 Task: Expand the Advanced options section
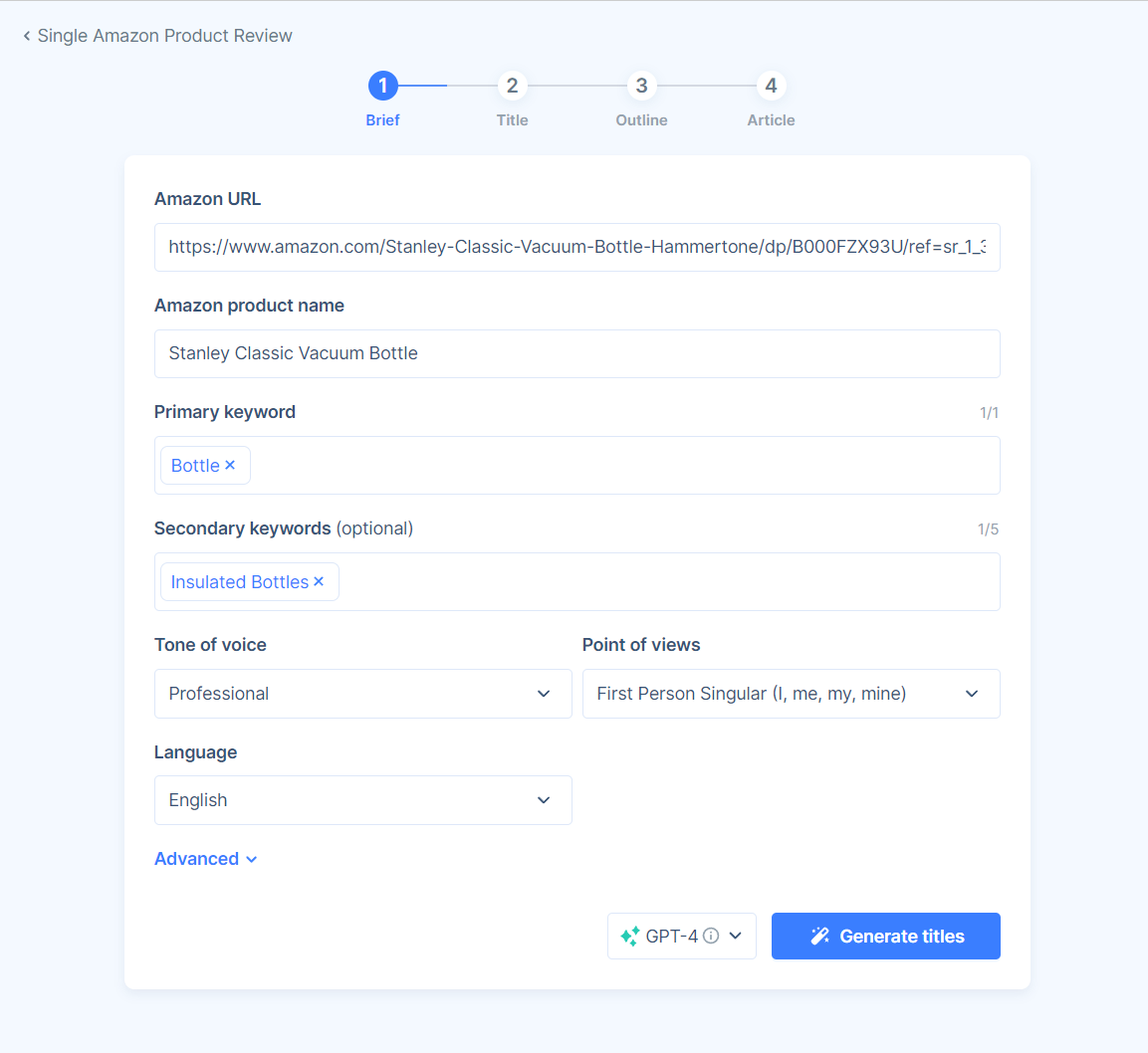(206, 858)
